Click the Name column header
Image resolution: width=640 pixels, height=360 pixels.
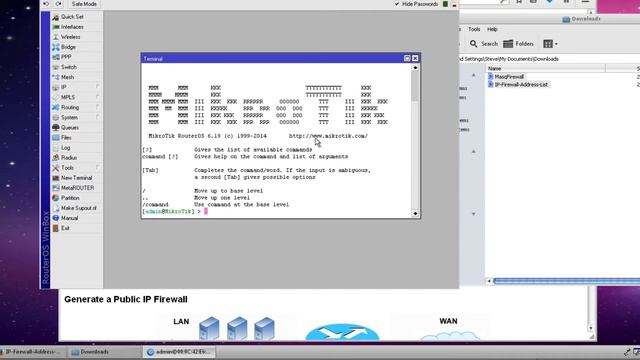point(545,69)
